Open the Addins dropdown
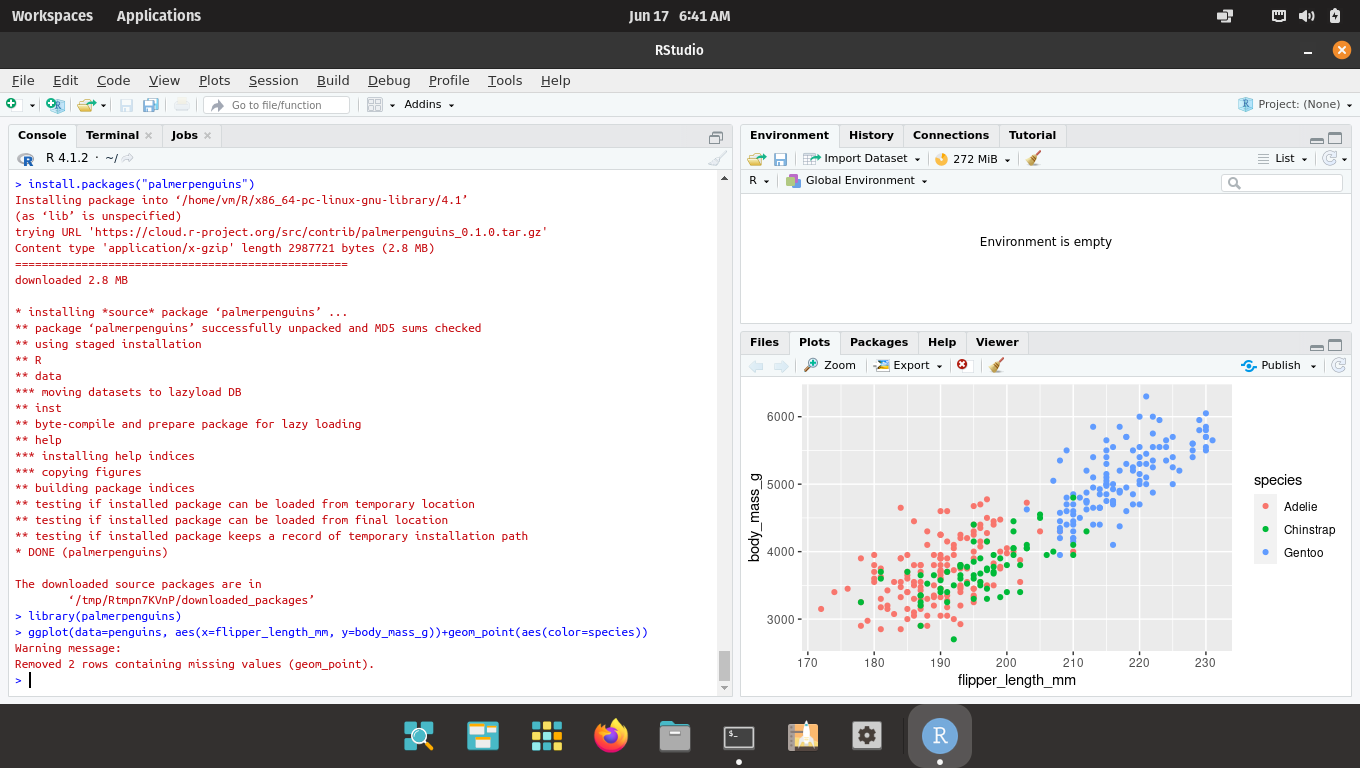 (x=429, y=104)
